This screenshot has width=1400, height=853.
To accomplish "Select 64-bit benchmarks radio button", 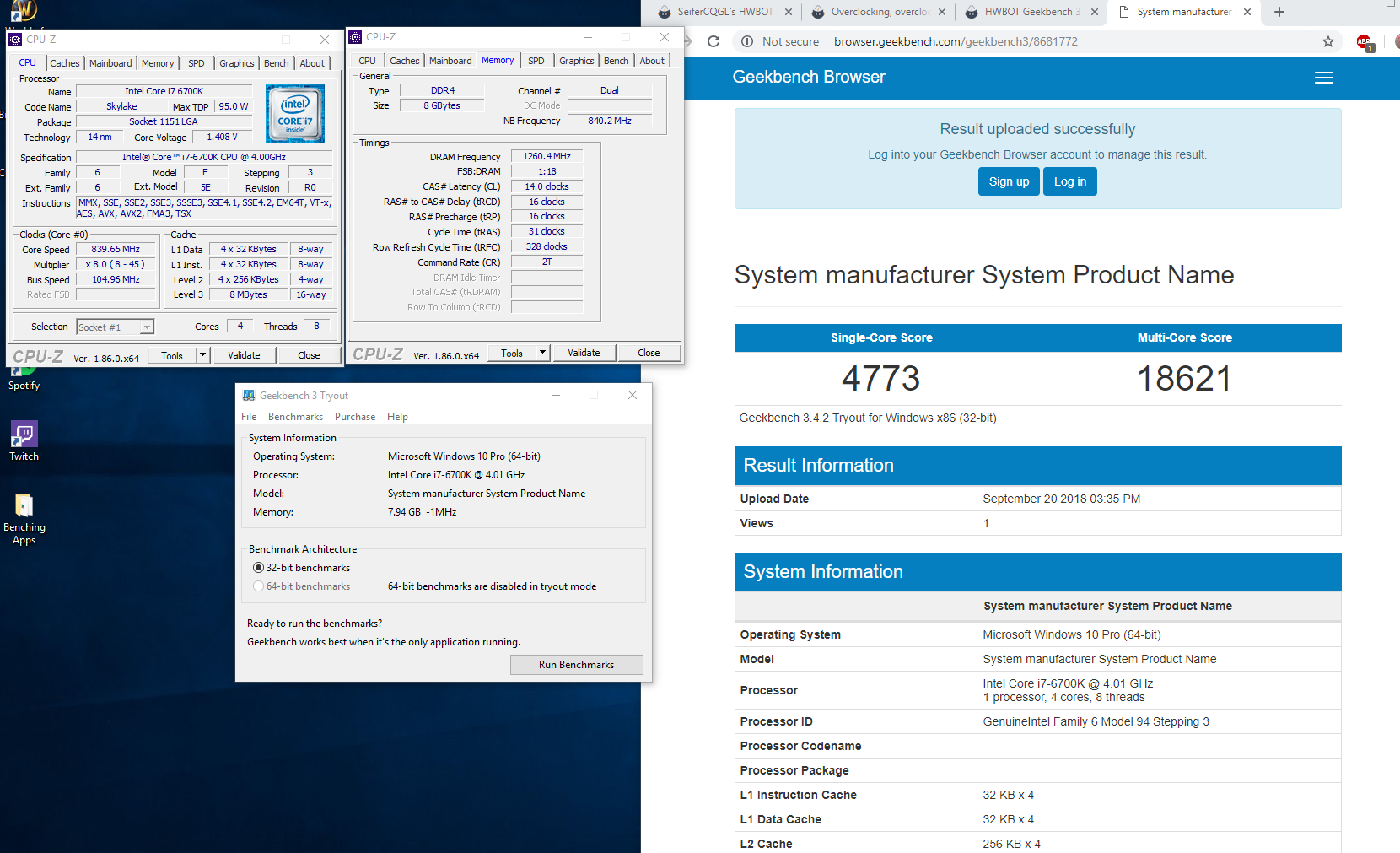I will point(258,586).
